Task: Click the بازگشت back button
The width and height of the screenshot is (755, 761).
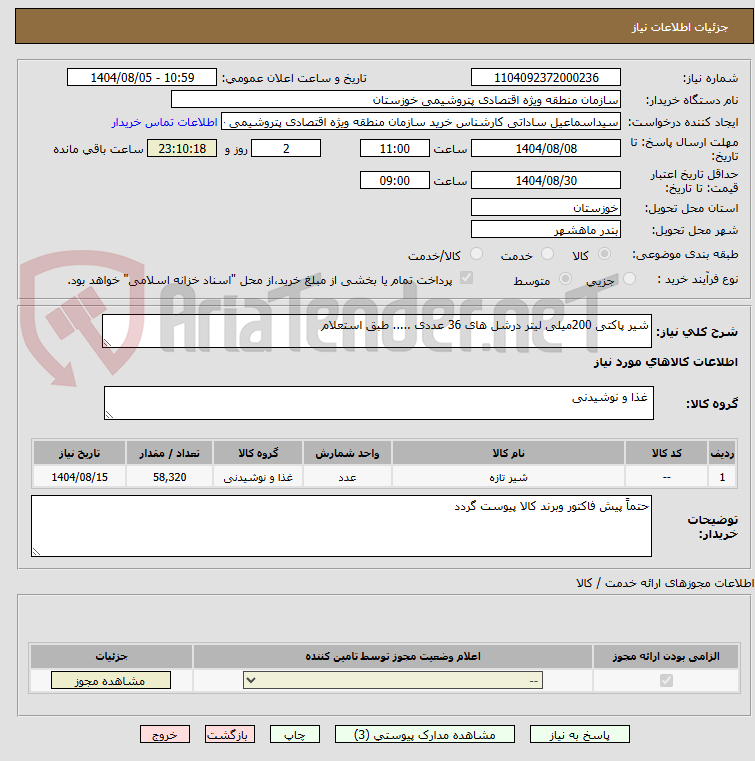Action: pos(230,734)
